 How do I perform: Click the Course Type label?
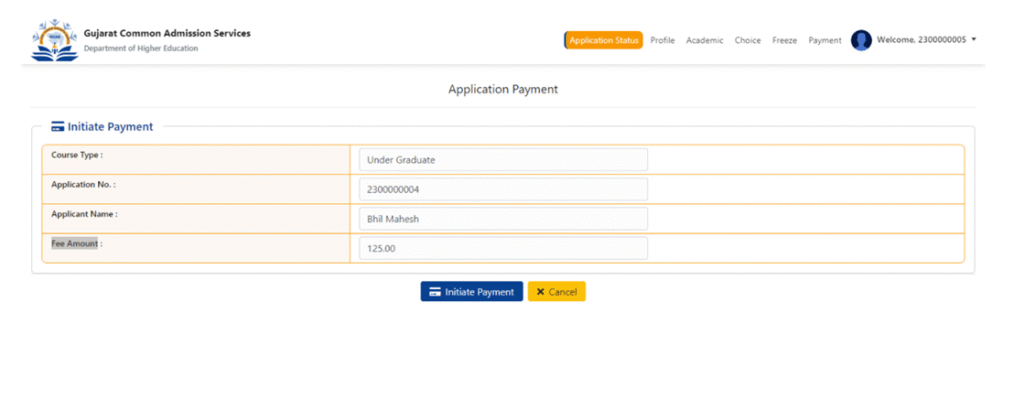click(x=77, y=155)
